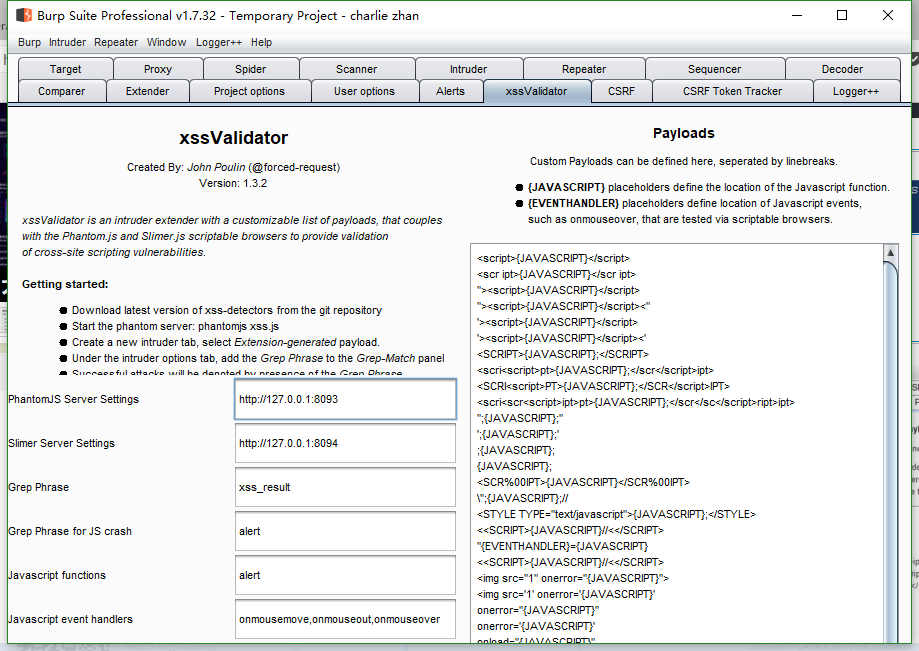Click the 'Start the phantom server' instruction

pyautogui.click(x=175, y=326)
